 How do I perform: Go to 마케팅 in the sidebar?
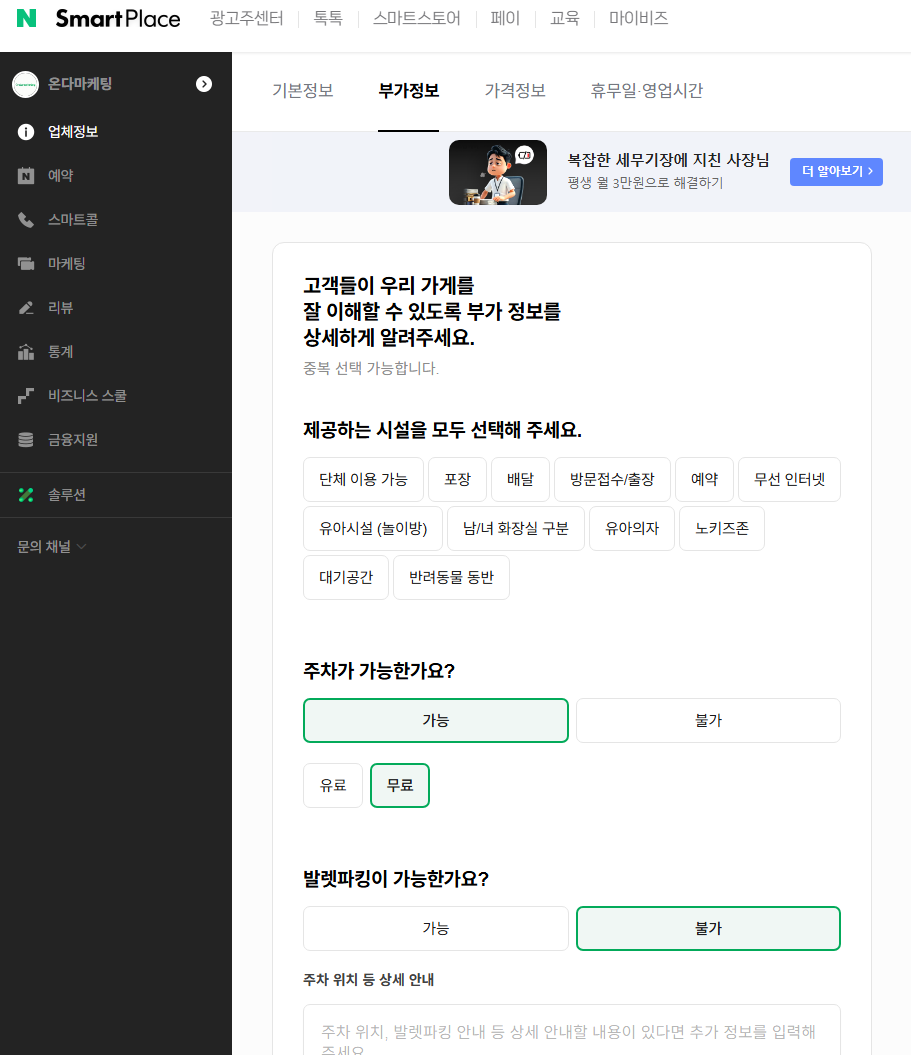67,263
